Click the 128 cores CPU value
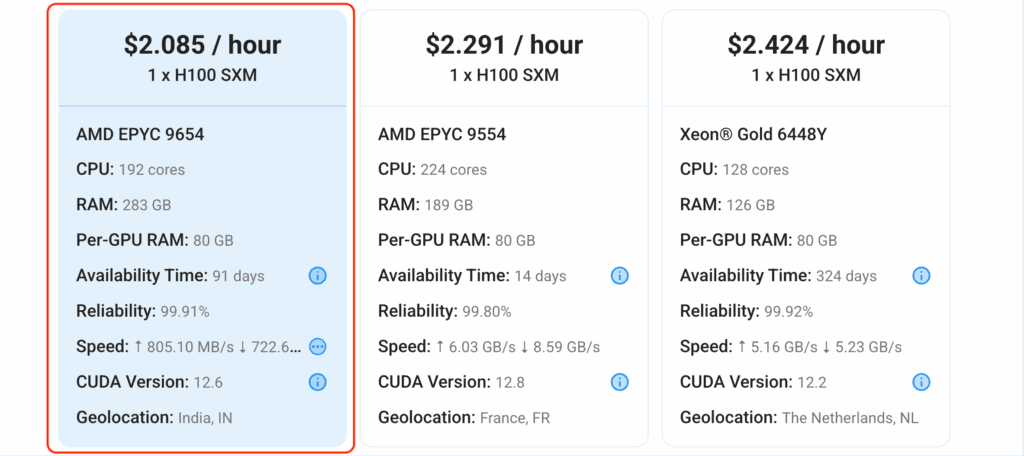The height and width of the screenshot is (456, 1024). point(756,170)
